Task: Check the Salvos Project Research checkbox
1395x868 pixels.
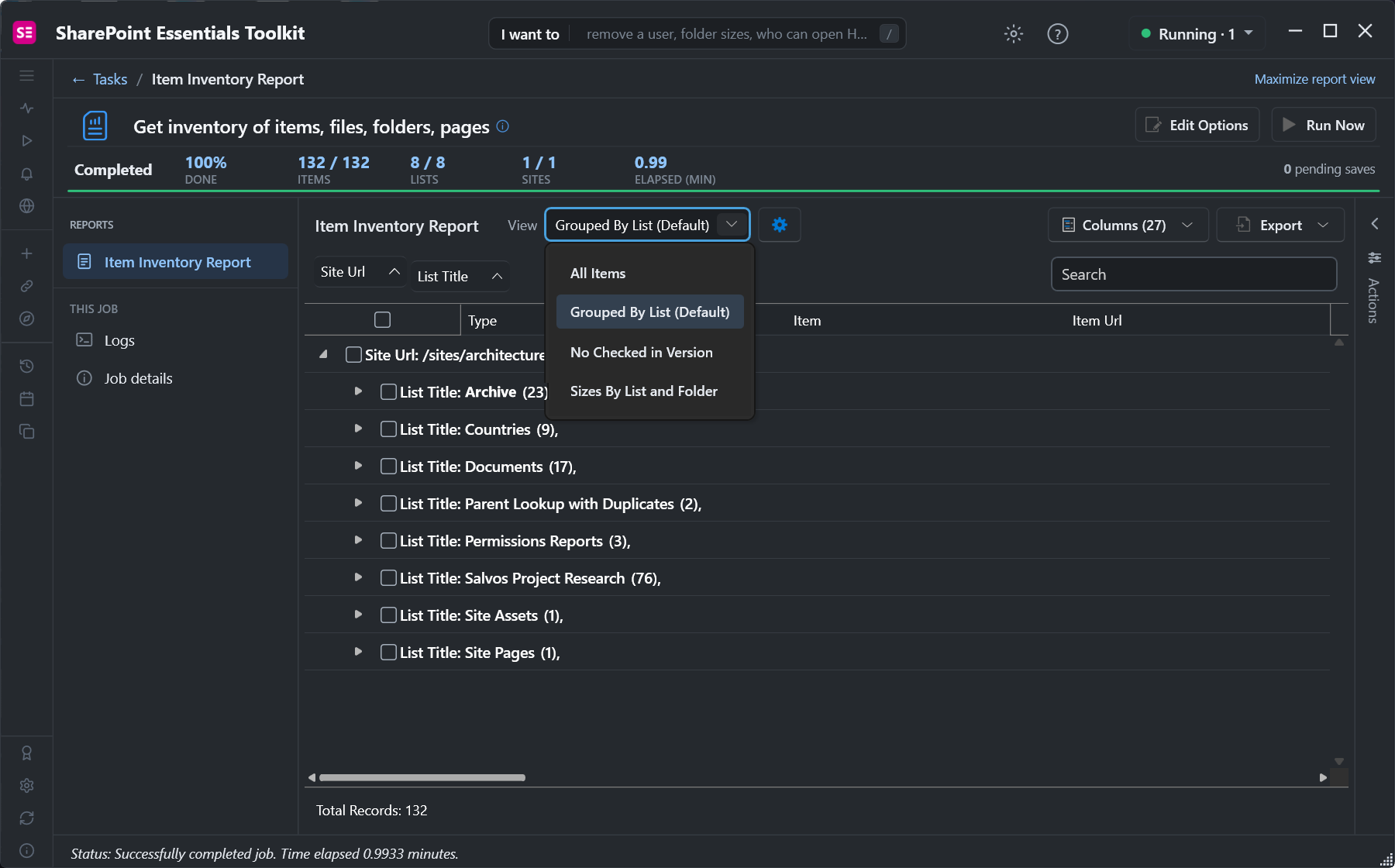Action: click(x=388, y=577)
